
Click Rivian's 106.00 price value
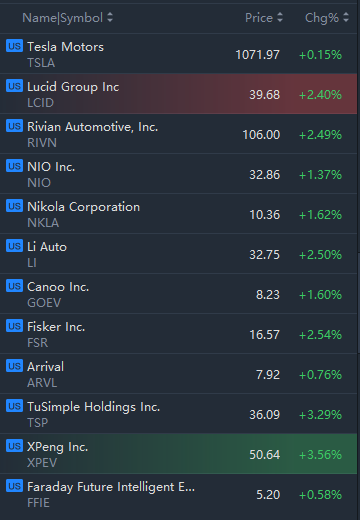tap(261, 135)
